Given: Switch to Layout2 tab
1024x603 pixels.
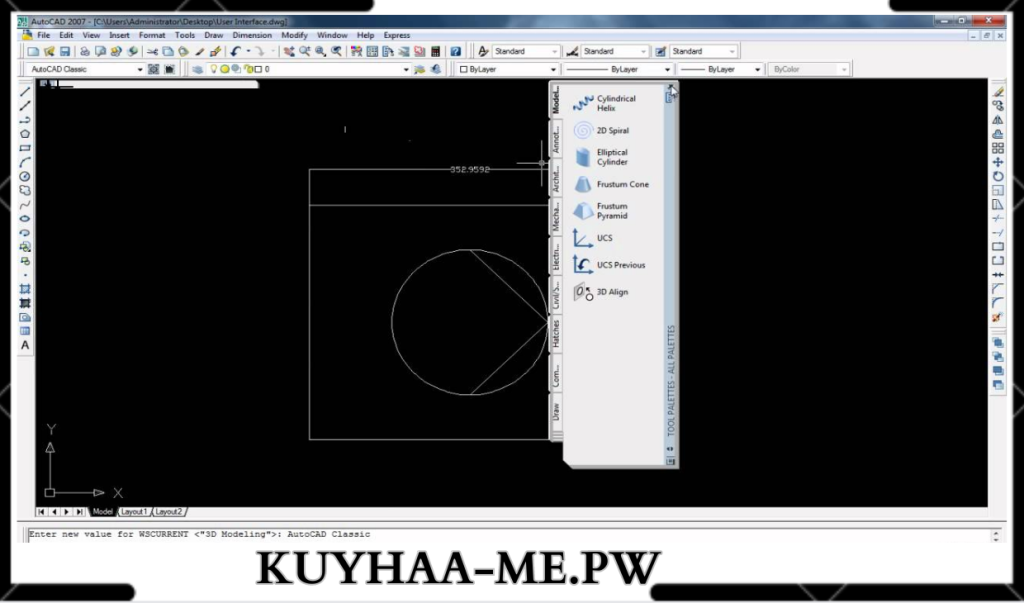Looking at the screenshot, I should point(168,512).
